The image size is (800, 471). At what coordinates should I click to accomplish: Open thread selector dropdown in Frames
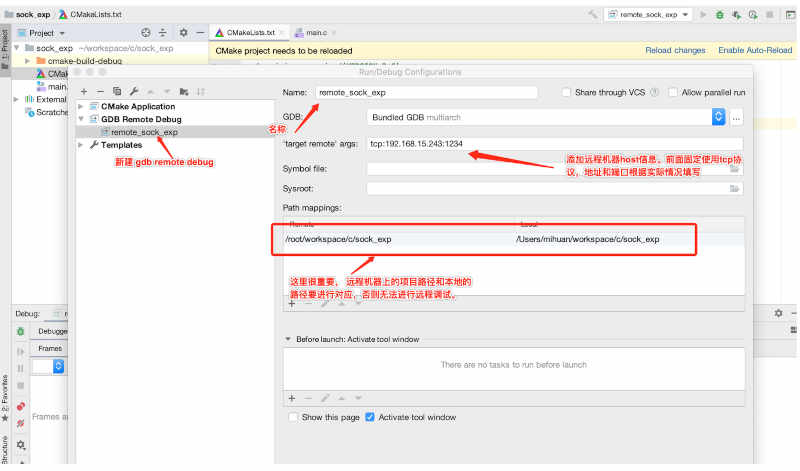click(59, 366)
